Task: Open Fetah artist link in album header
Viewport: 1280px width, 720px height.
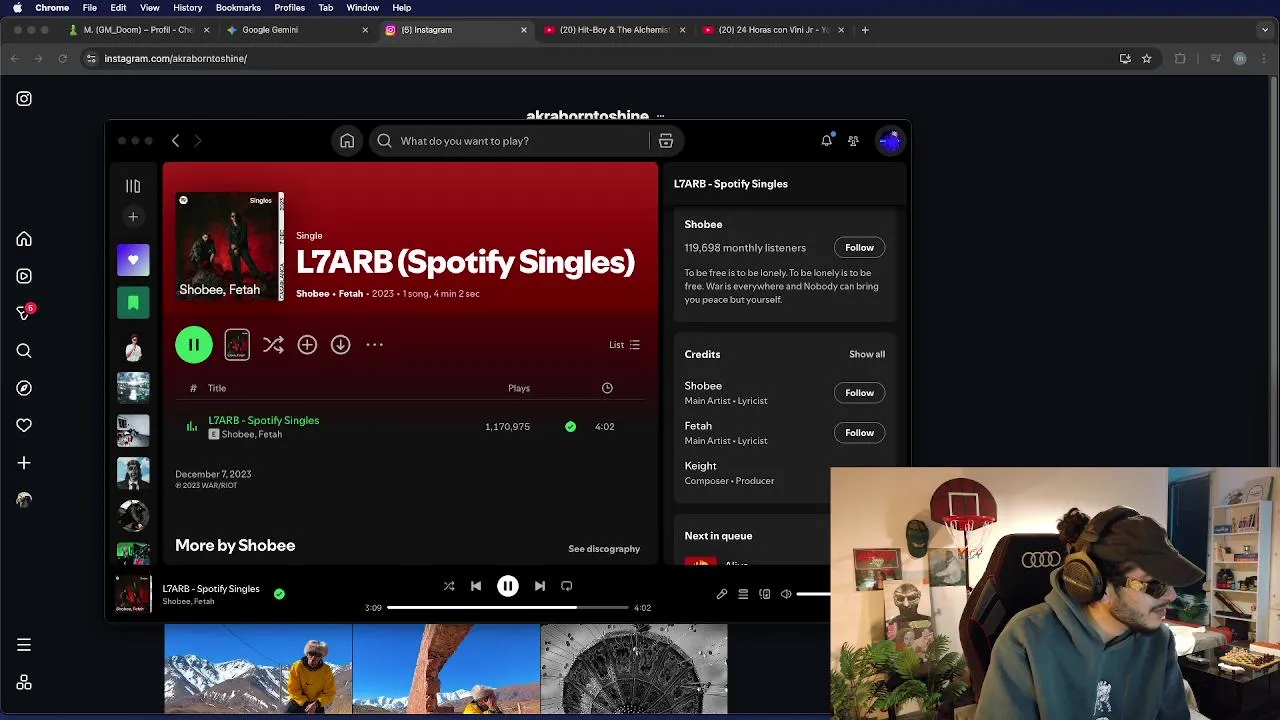Action: pyautogui.click(x=351, y=294)
